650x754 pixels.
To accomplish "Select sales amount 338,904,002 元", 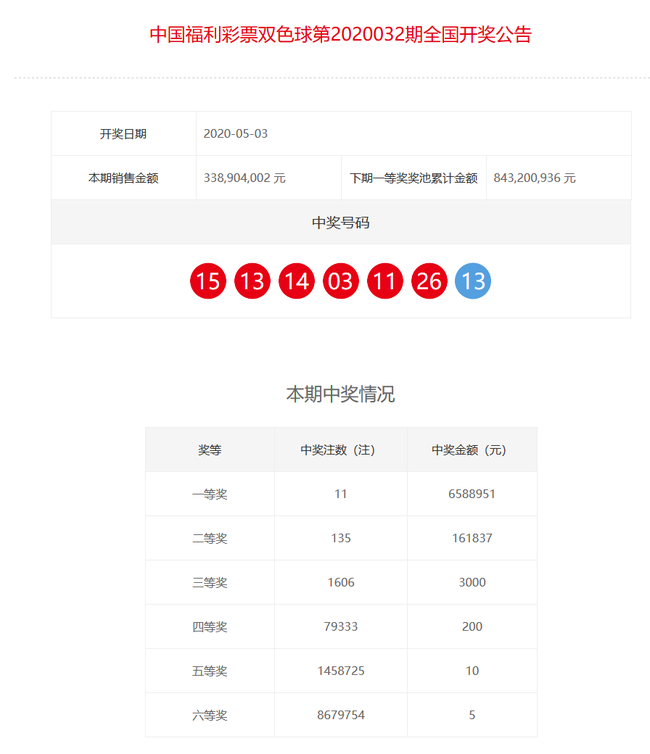I will pyautogui.click(x=245, y=178).
